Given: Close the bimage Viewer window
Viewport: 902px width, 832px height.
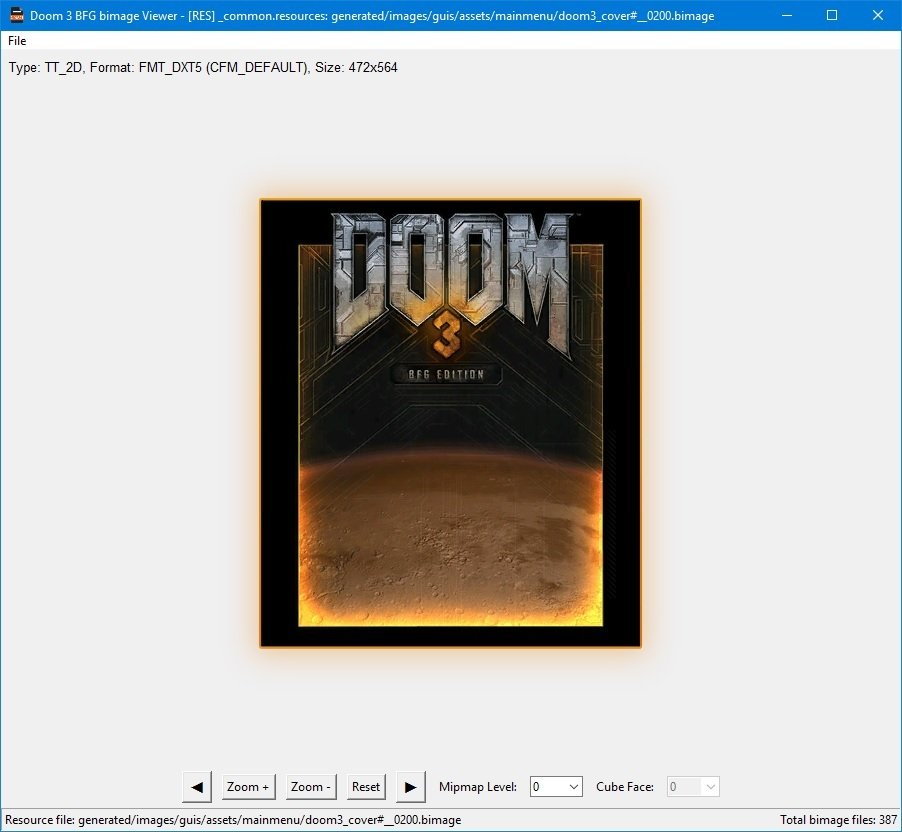Looking at the screenshot, I should point(878,16).
